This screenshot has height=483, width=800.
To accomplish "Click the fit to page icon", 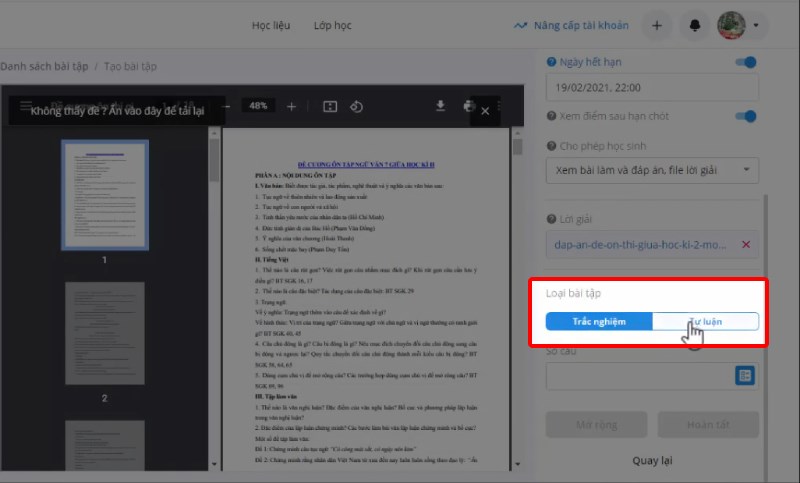I will tap(330, 107).
